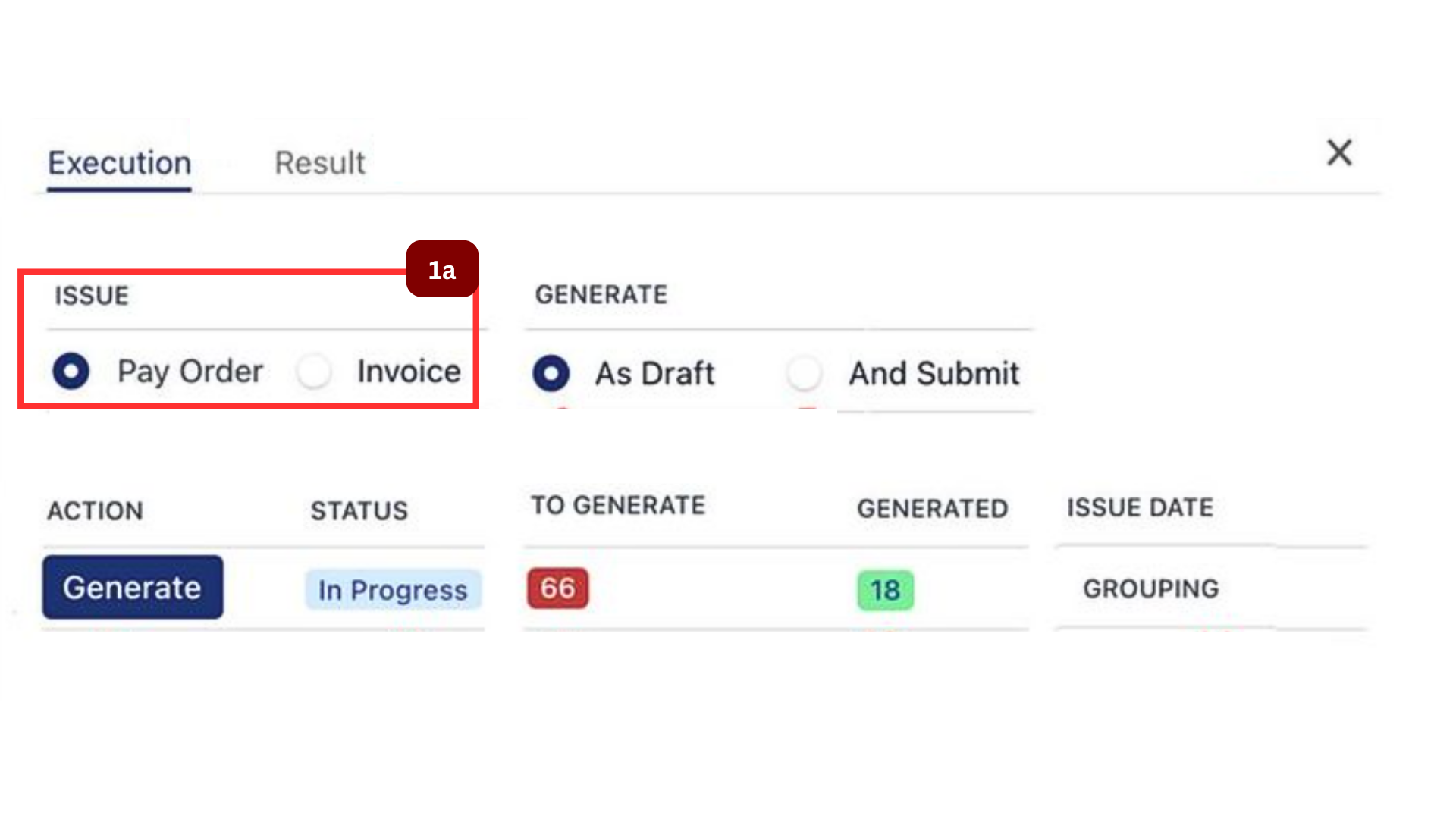Screen dimensions: 1456x819
Task: Select the Invoice radio button
Action: pos(313,372)
